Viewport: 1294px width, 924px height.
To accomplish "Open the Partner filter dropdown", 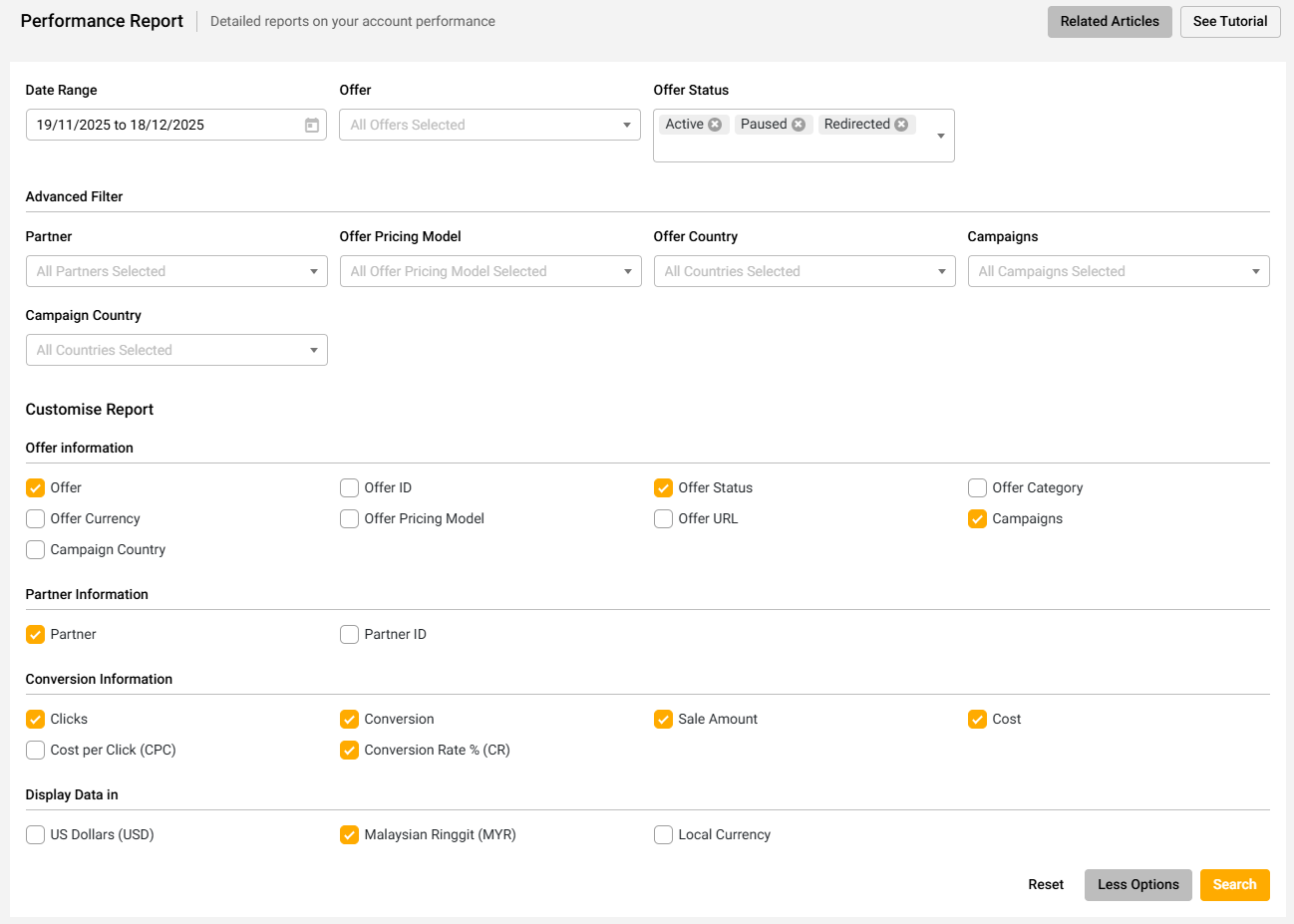I will (176, 271).
